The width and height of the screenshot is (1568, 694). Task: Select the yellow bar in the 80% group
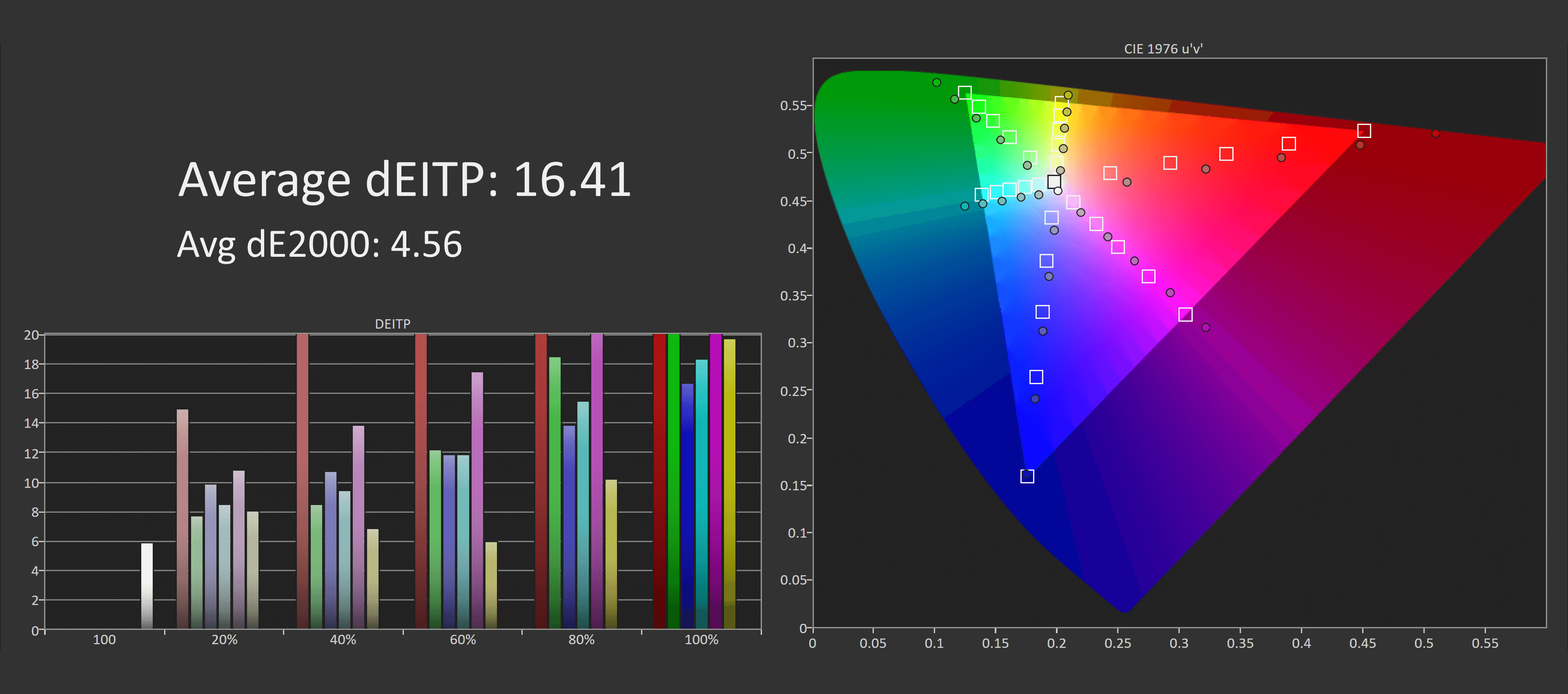click(x=611, y=554)
